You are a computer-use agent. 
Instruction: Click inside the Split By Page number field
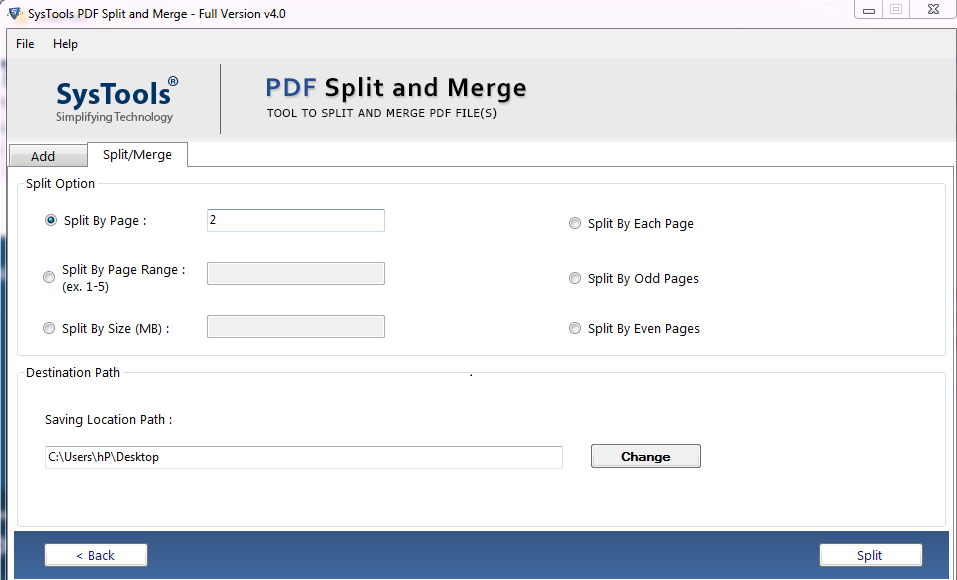pos(295,220)
